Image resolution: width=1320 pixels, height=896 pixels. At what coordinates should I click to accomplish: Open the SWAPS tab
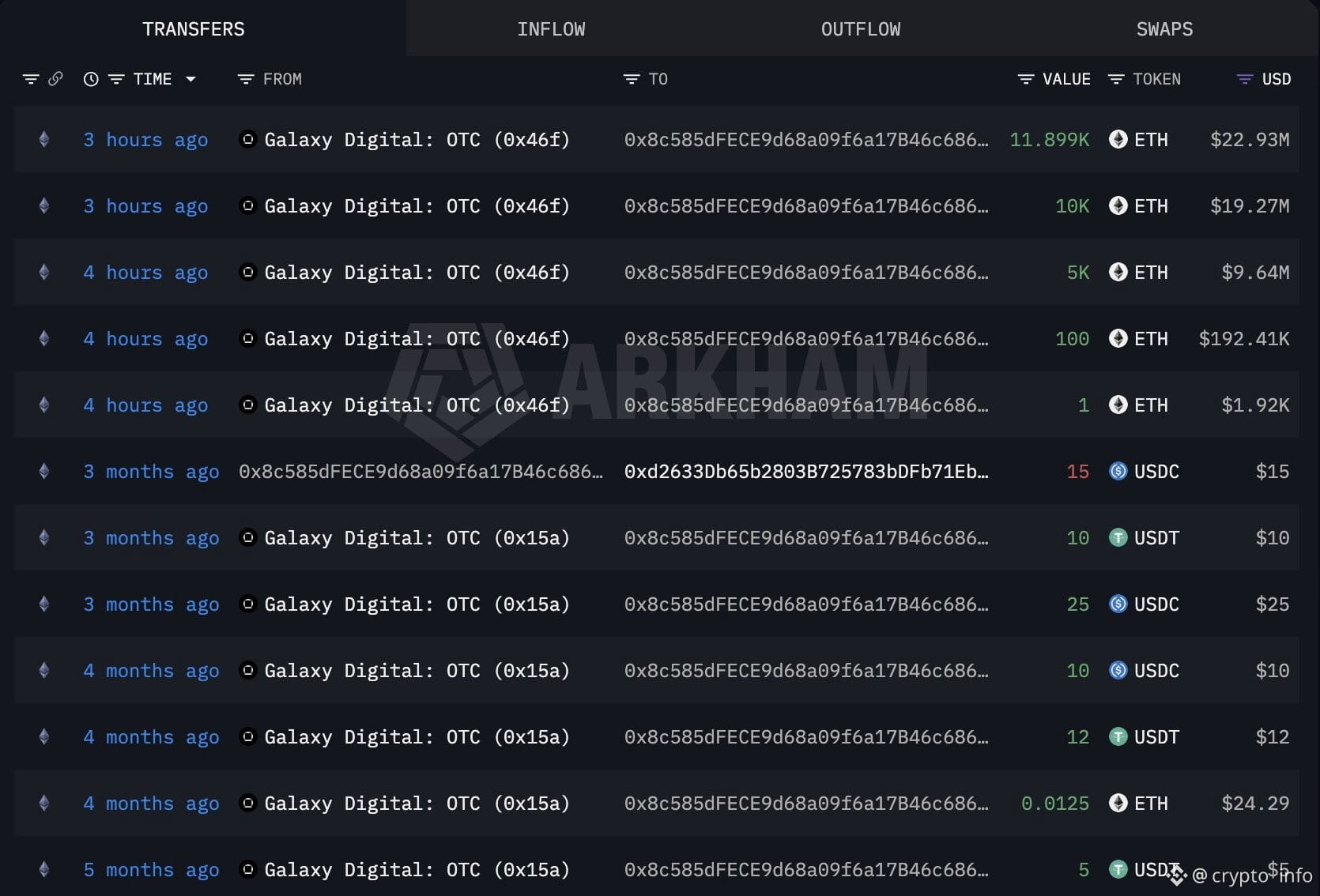pos(1164,29)
